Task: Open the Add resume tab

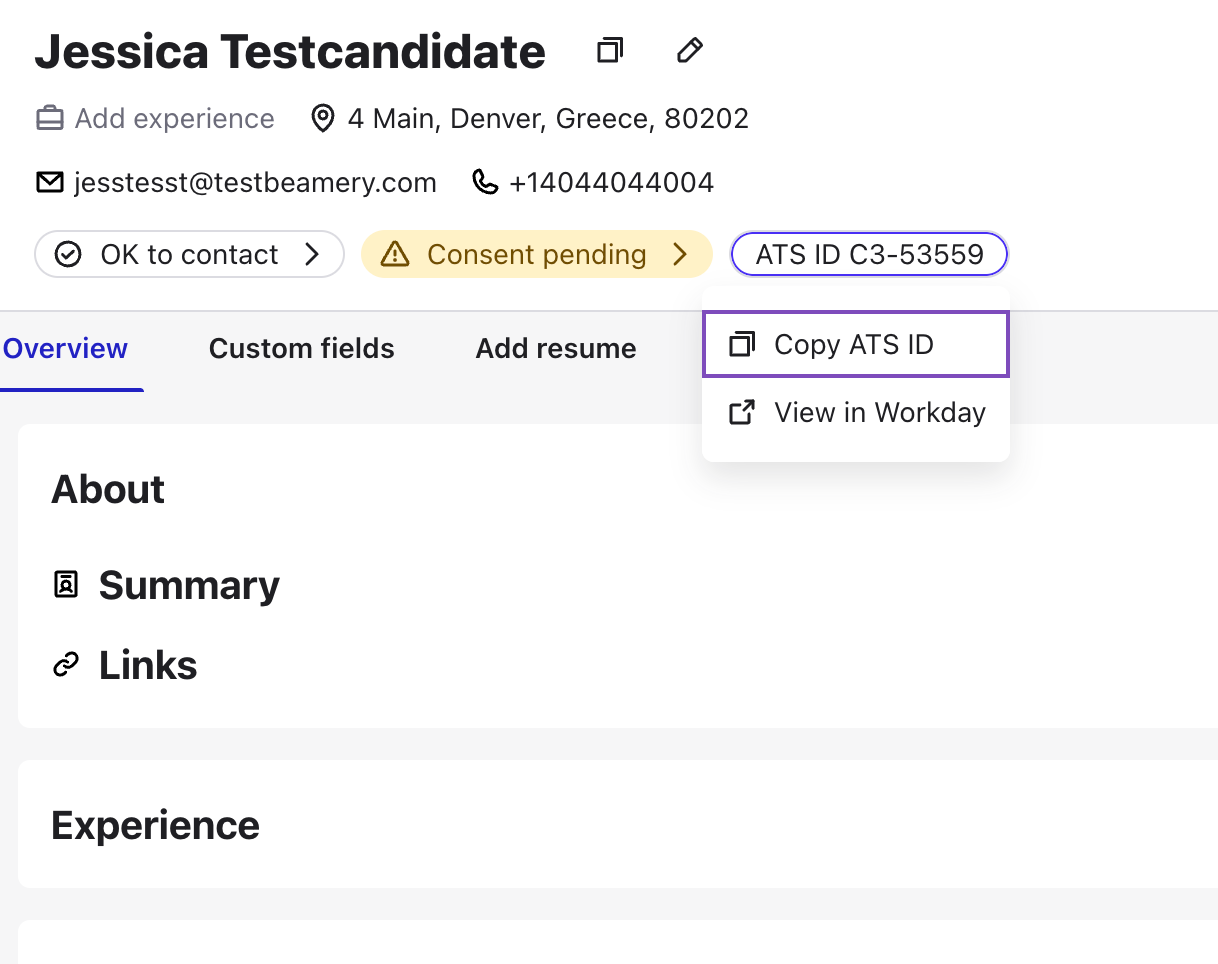Action: [555, 348]
